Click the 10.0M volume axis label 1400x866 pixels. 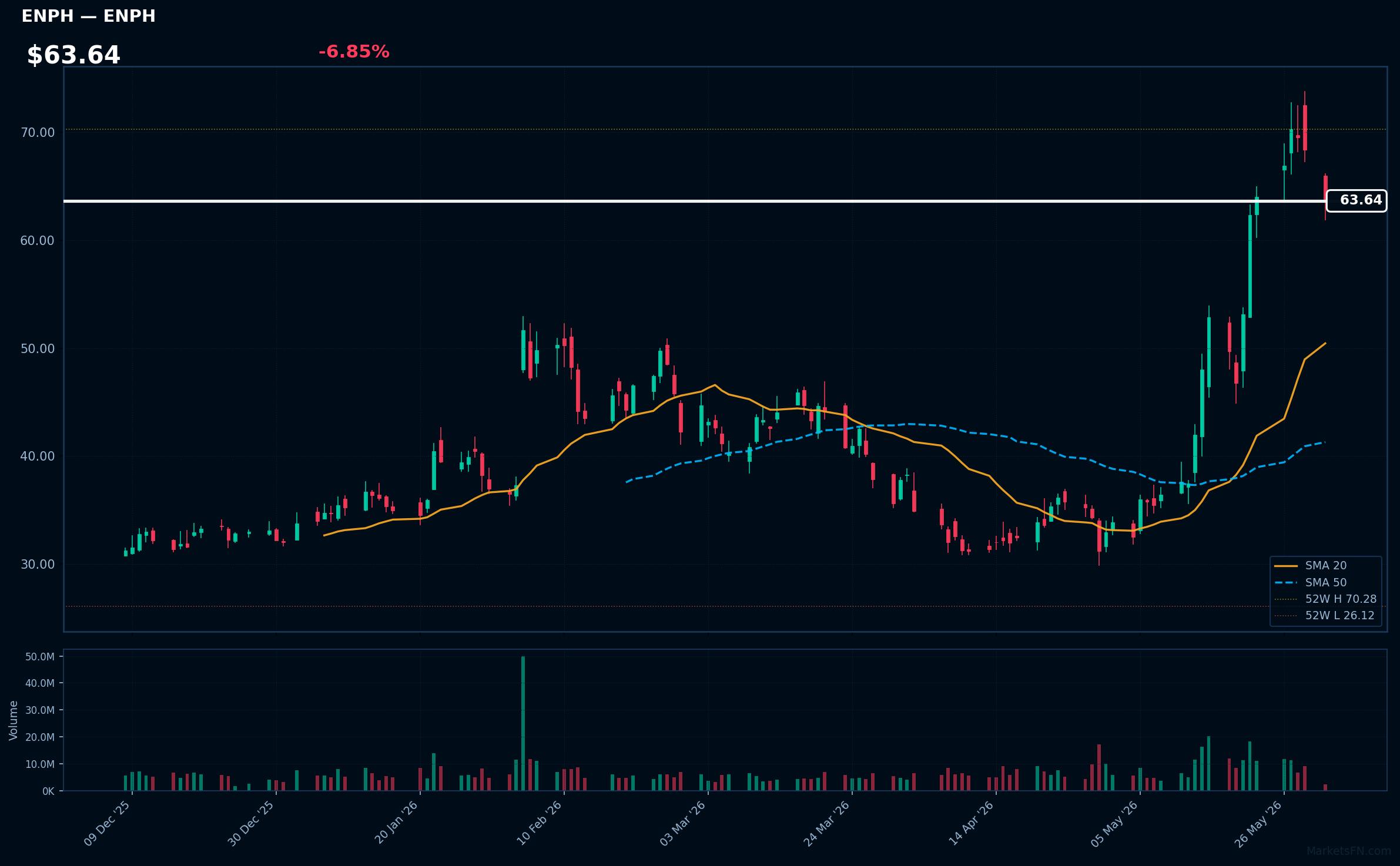(x=40, y=764)
